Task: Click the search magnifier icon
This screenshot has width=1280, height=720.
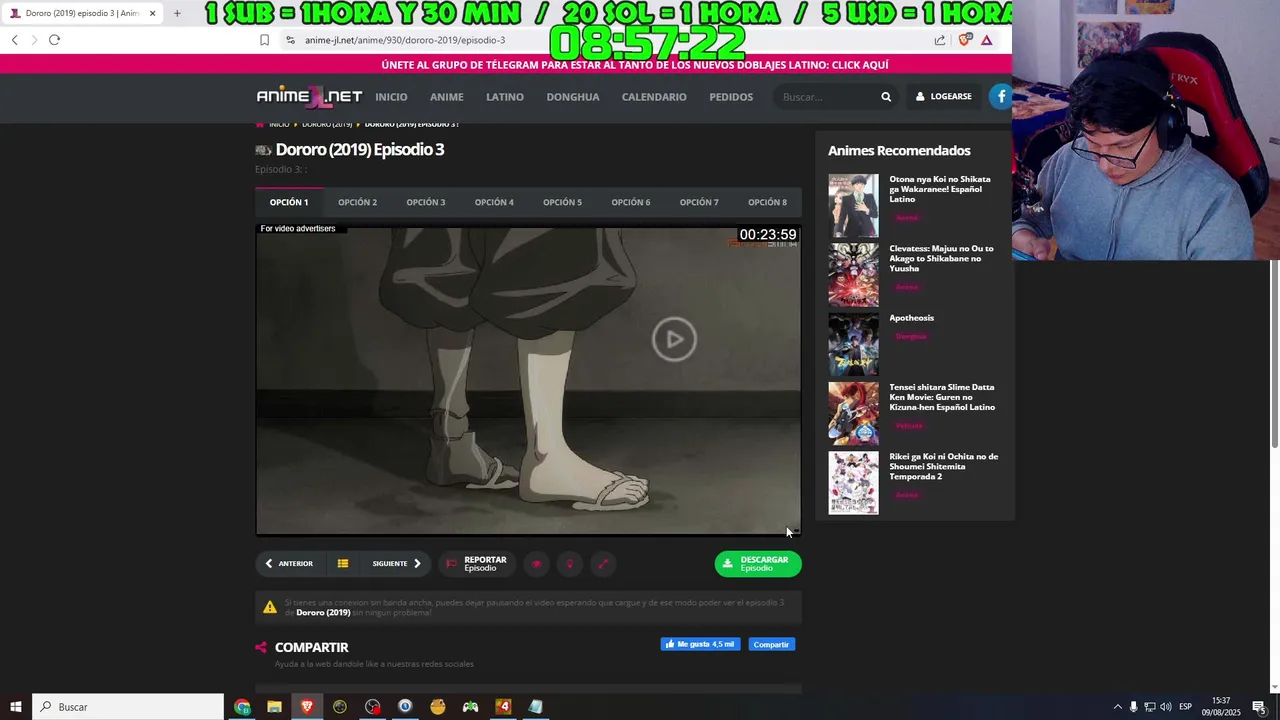Action: (x=886, y=97)
